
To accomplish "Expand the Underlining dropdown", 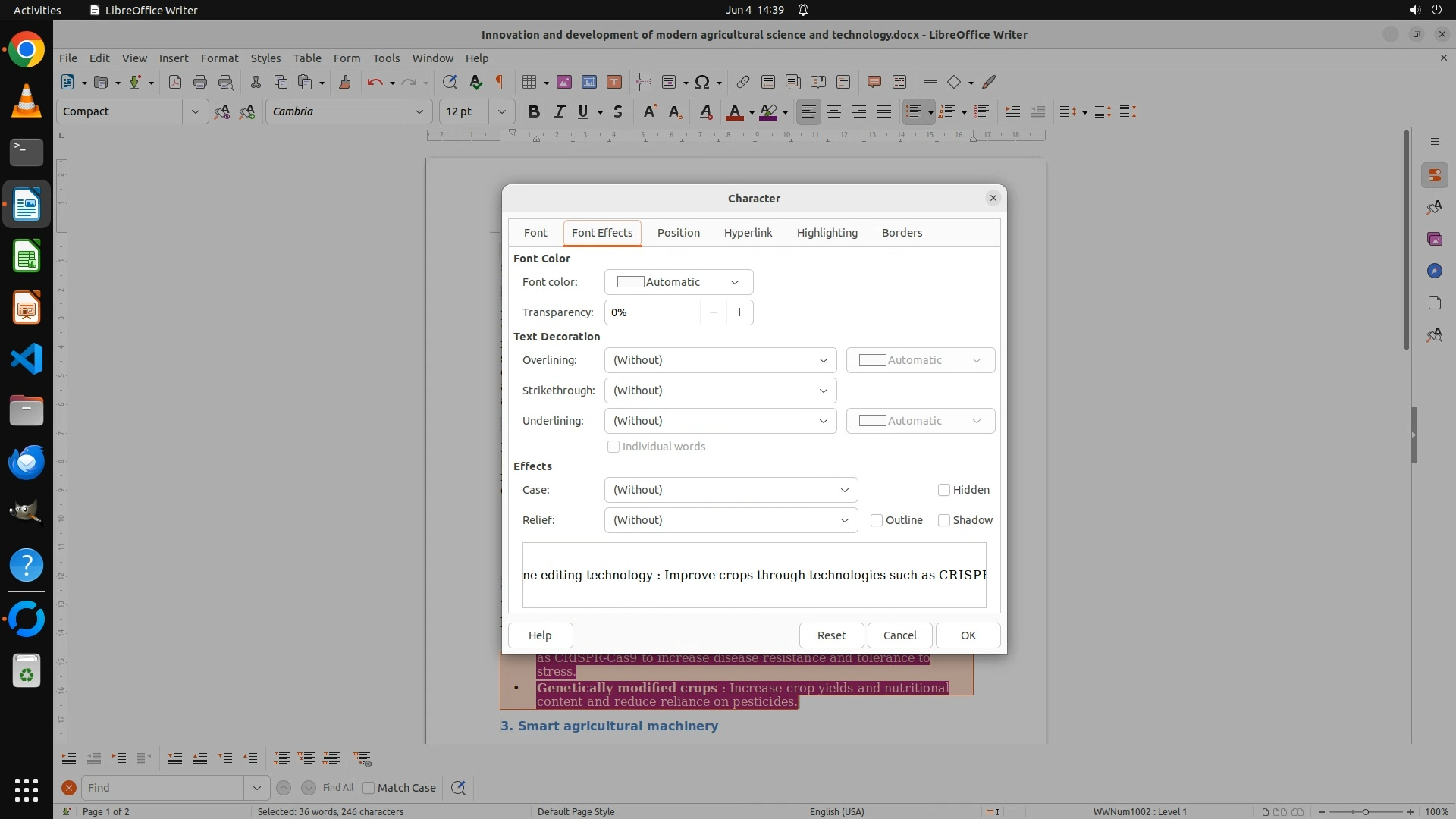I will (x=720, y=421).
